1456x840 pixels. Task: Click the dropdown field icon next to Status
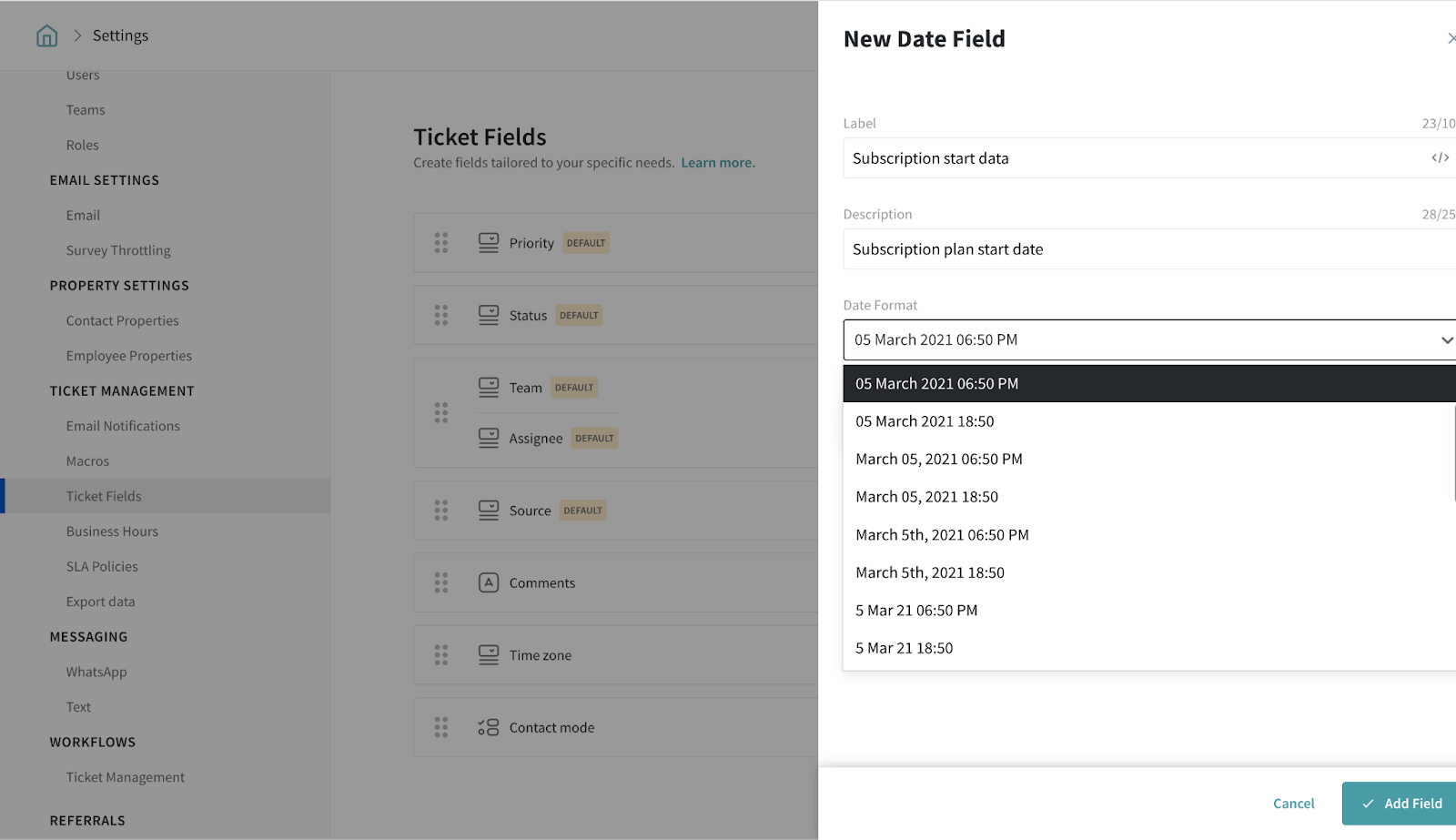(489, 315)
